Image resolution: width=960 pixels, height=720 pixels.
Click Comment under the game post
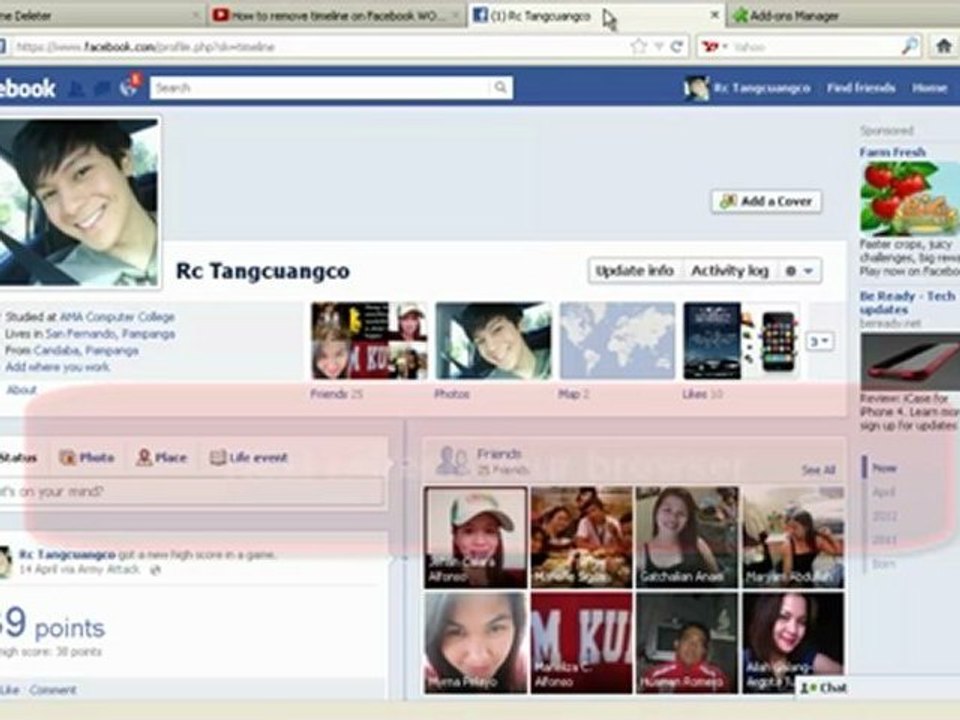[53, 690]
